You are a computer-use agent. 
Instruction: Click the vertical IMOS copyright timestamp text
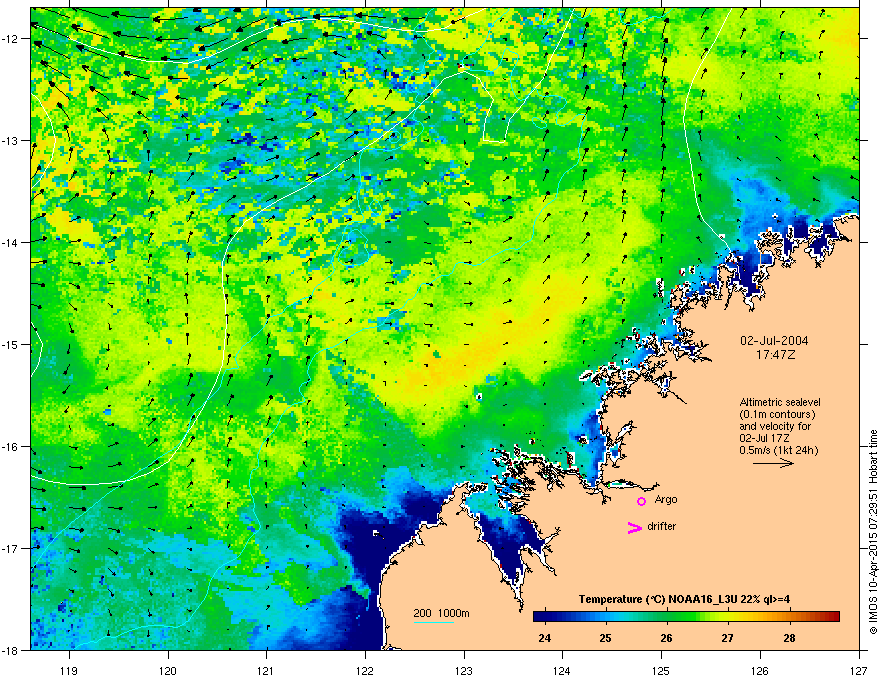pyautogui.click(x=873, y=532)
